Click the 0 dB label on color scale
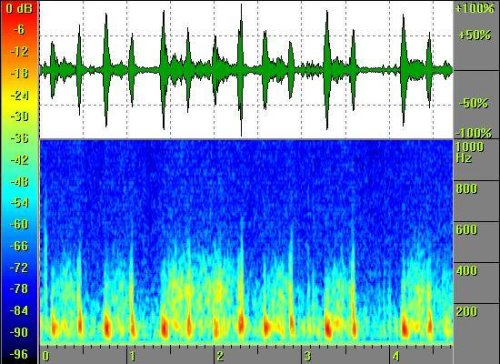 coord(19,8)
